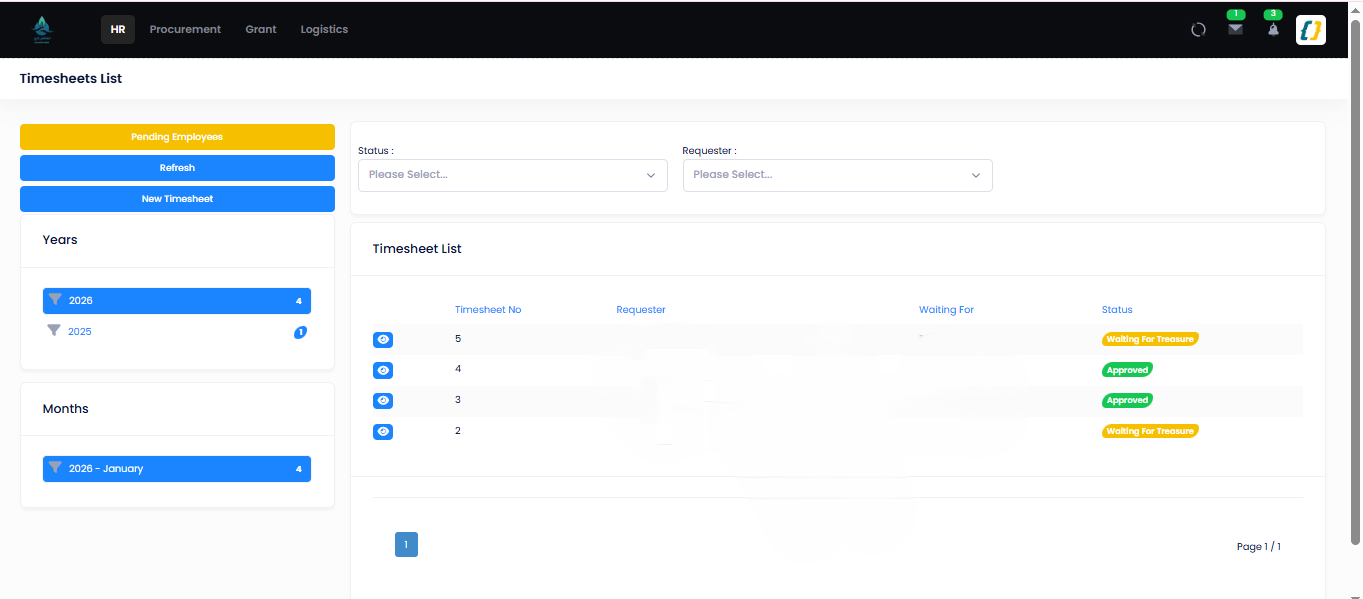Open the Logistics menu
Image resolution: width=1363 pixels, height=599 pixels.
pos(324,30)
